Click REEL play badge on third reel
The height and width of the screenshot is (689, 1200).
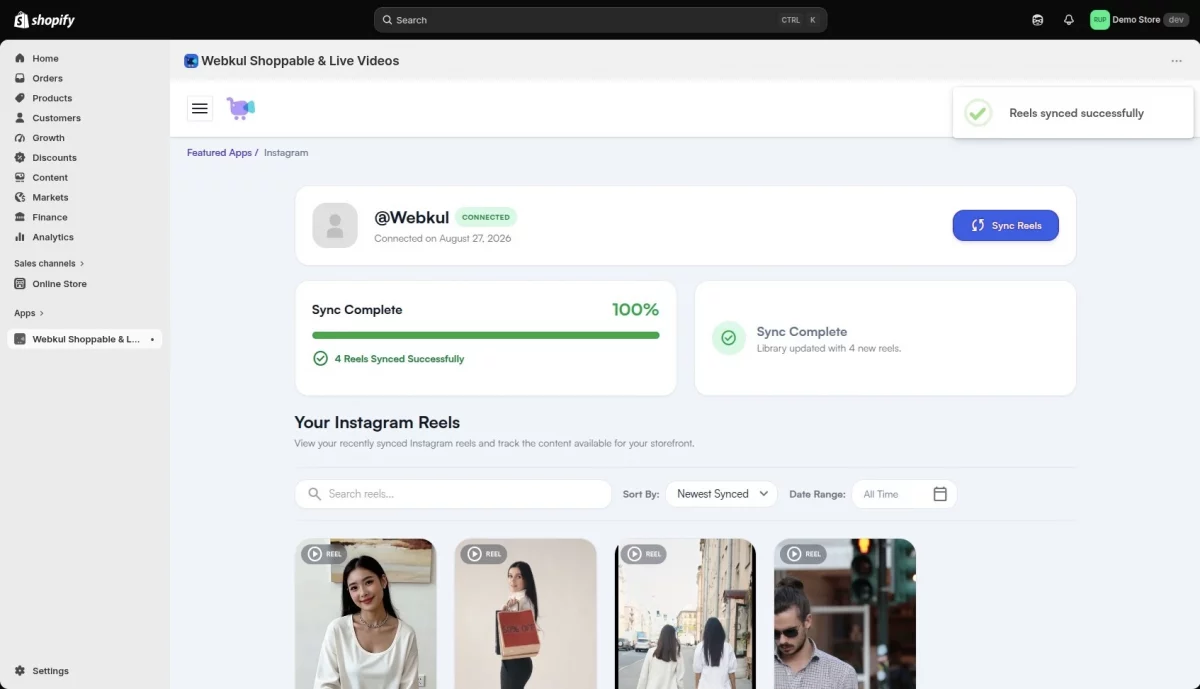[x=643, y=554]
